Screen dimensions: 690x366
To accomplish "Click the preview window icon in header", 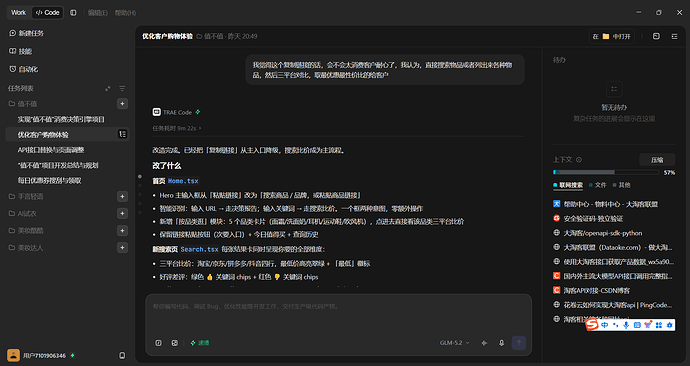I will coord(656,37).
